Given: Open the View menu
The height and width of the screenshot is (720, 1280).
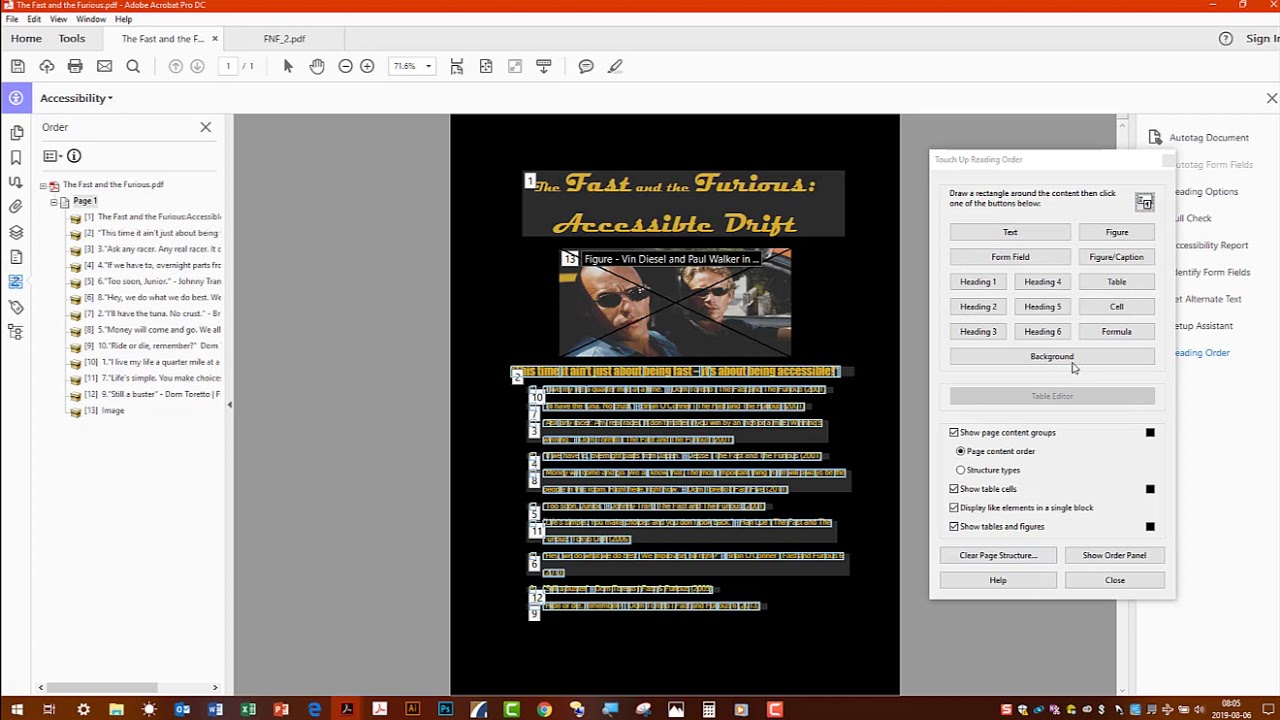Looking at the screenshot, I should point(59,19).
